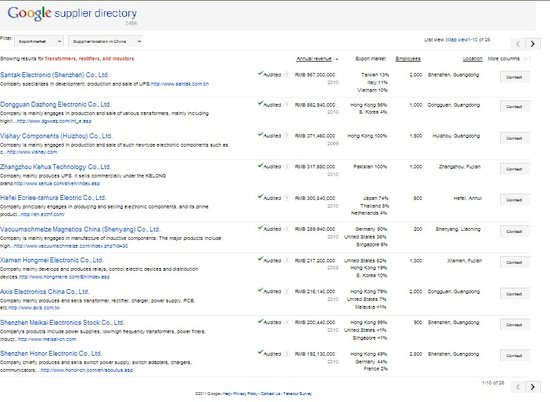Visit the axis.com.tw website link
This screenshot has width=550, height=402.
click(34, 308)
